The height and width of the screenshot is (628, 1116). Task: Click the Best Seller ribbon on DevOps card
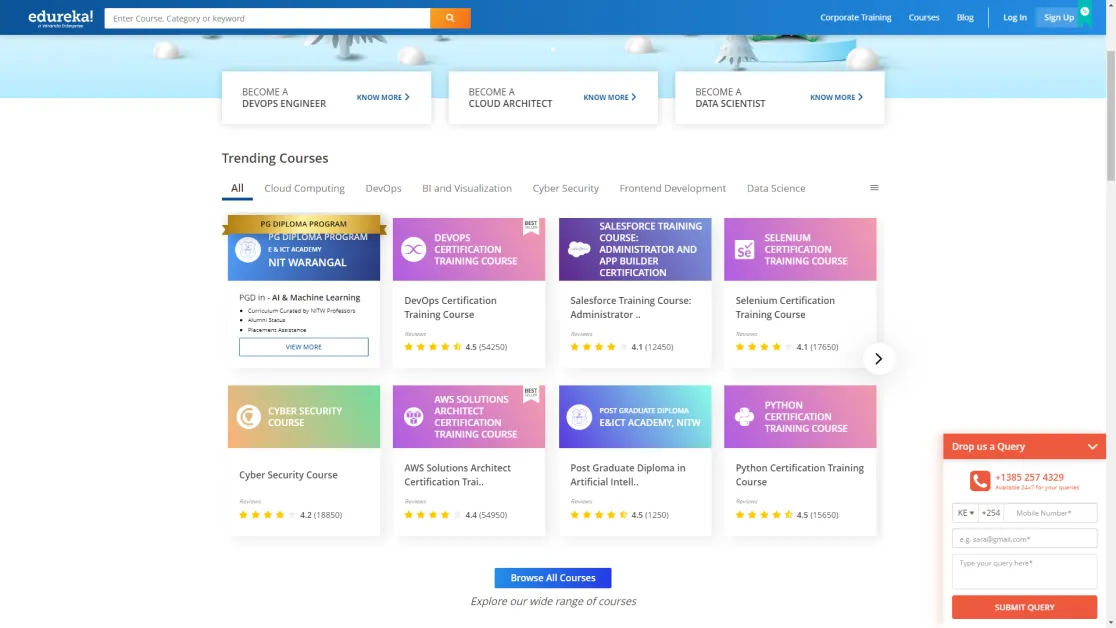point(531,226)
